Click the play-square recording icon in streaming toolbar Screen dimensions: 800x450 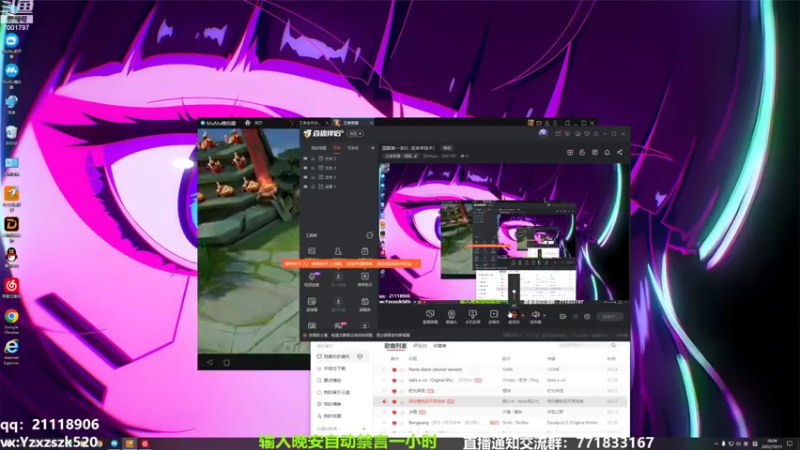(x=493, y=315)
